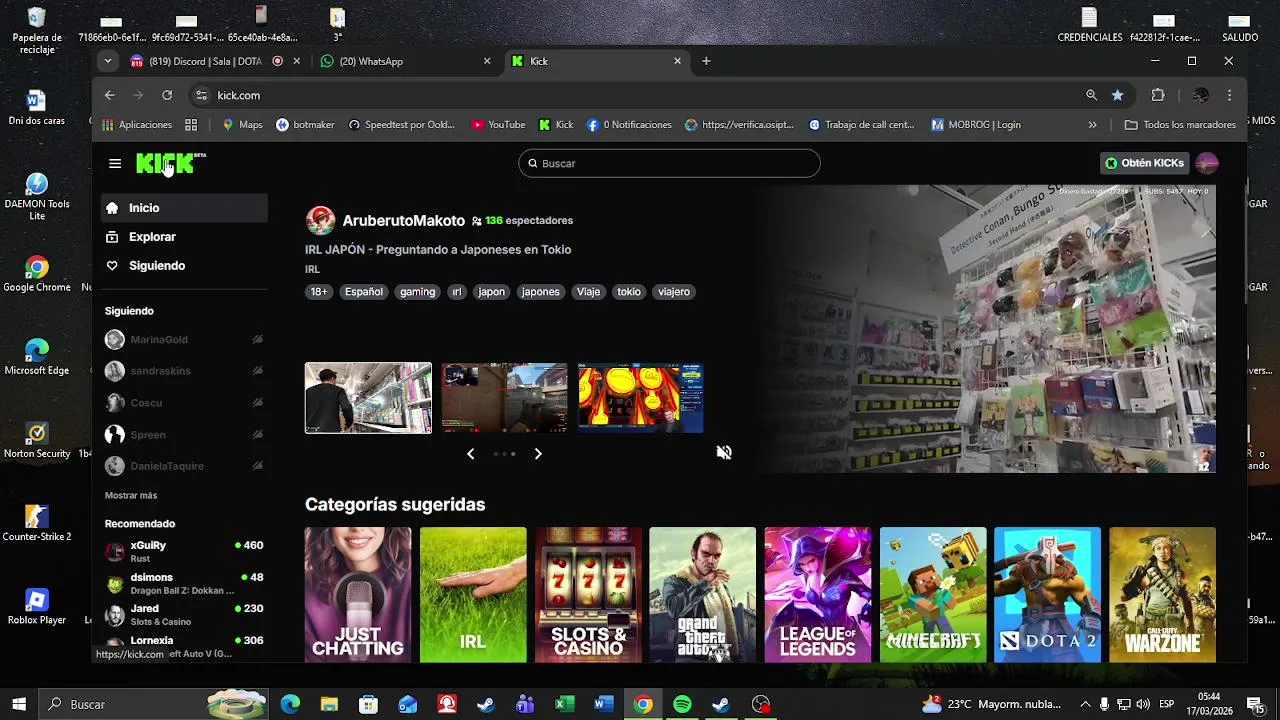Expand hidden bookmarks chevron
The image size is (1280, 720).
(x=1092, y=125)
